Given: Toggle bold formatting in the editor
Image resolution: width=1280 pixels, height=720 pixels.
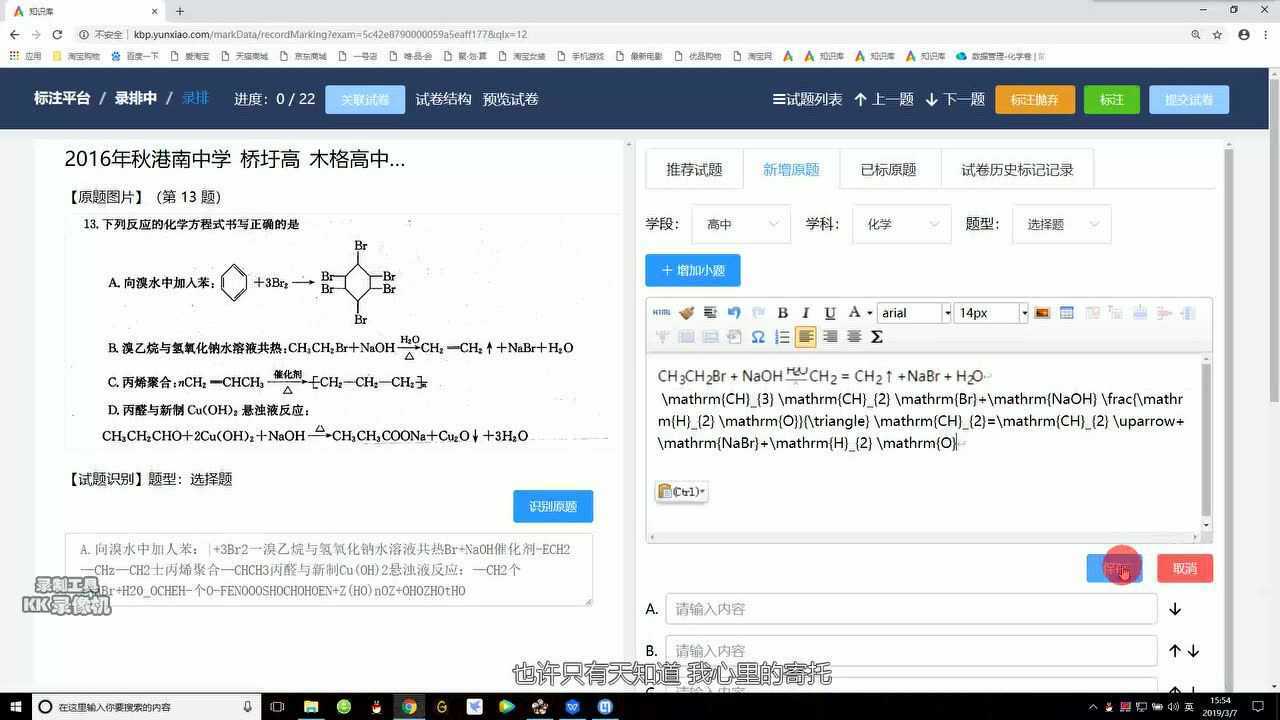Looking at the screenshot, I should point(783,312).
